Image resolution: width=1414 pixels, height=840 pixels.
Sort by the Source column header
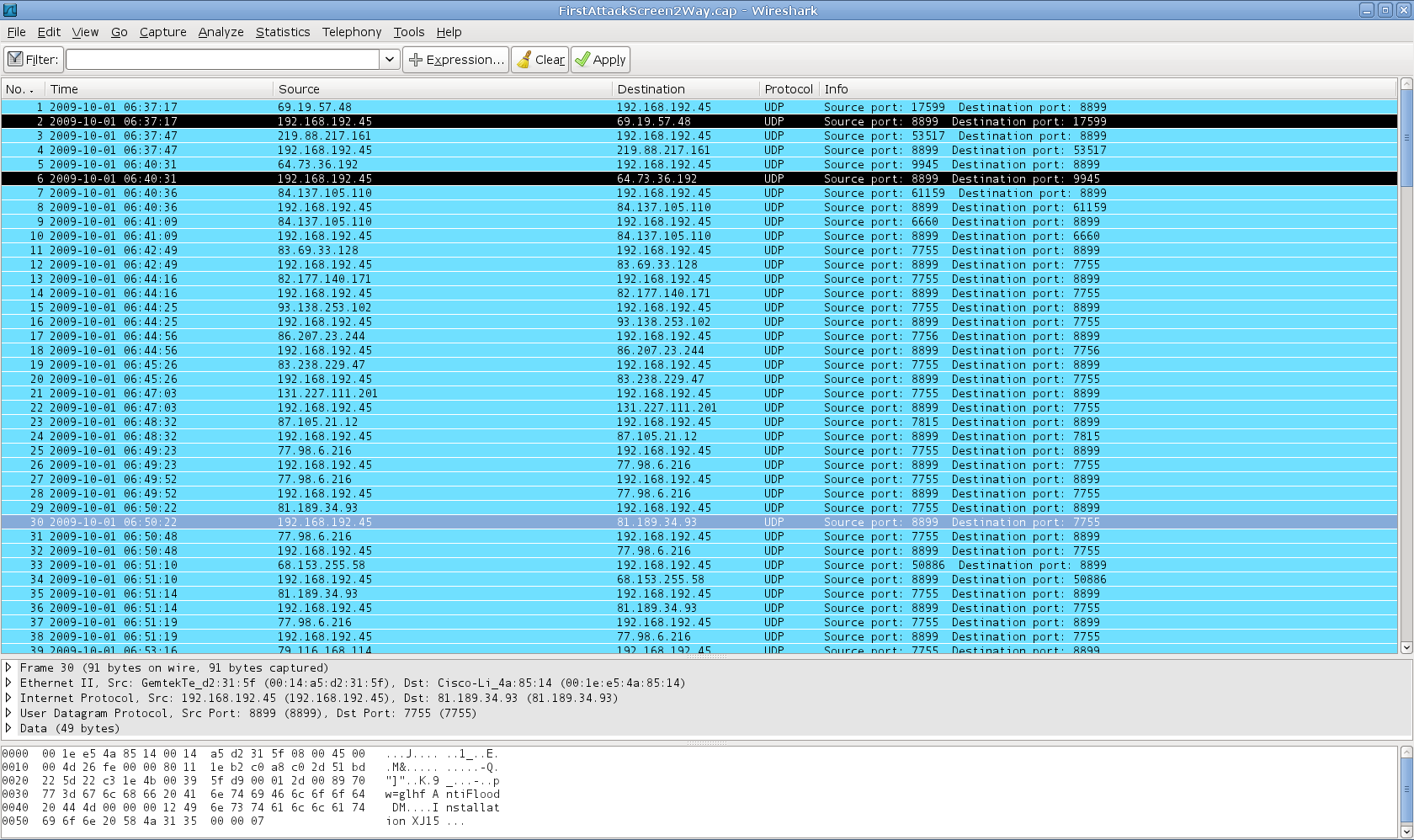pos(443,89)
